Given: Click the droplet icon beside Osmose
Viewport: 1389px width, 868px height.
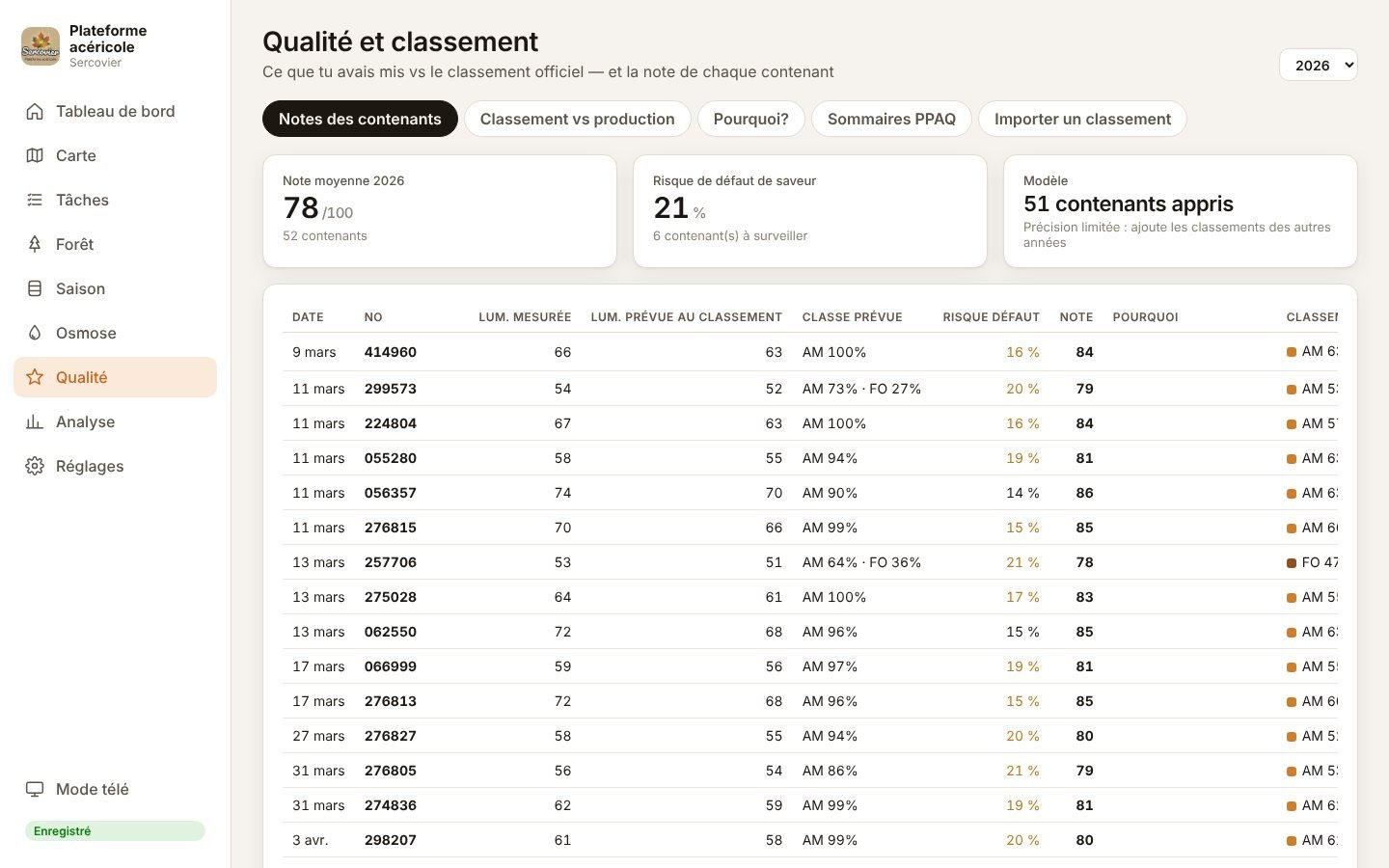Looking at the screenshot, I should coord(35,333).
